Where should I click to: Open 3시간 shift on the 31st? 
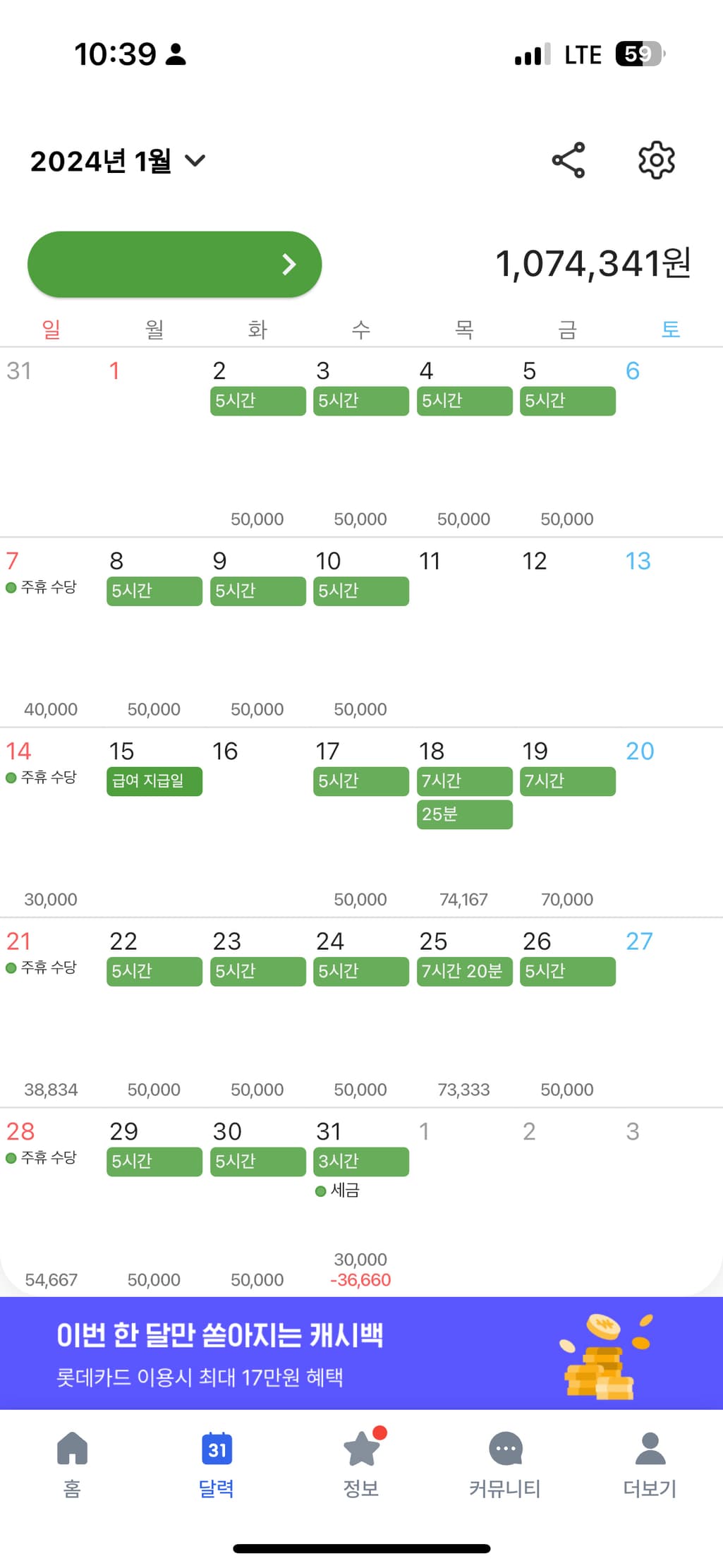[x=361, y=1162]
